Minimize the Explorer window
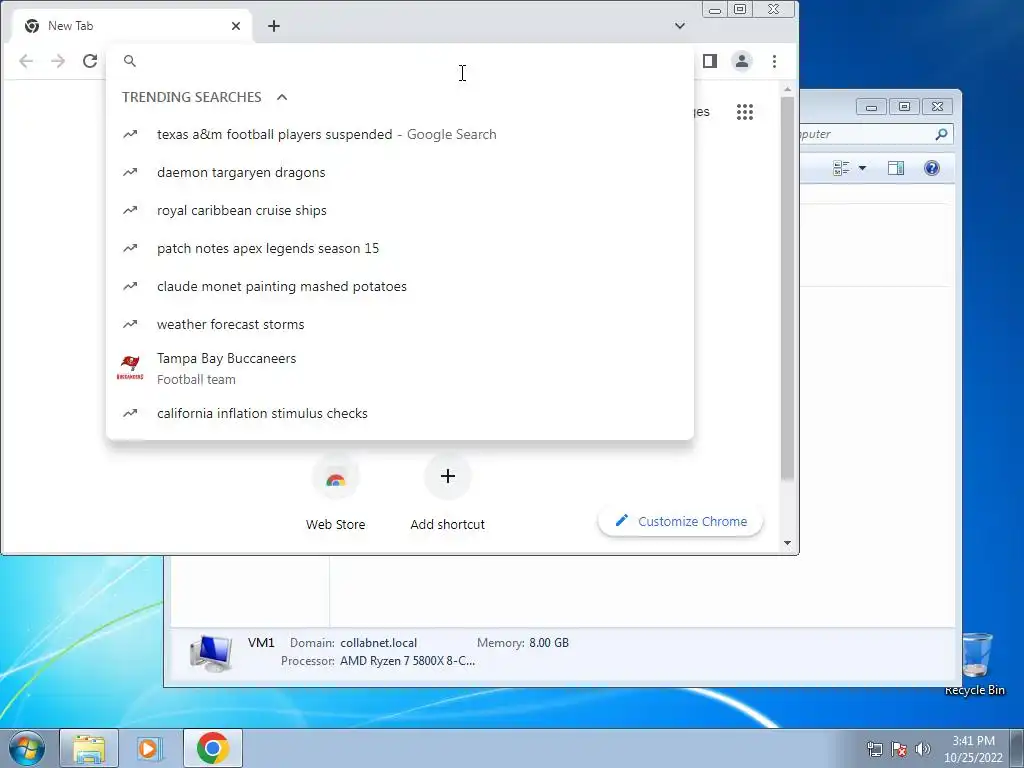Image resolution: width=1024 pixels, height=768 pixels. point(871,106)
